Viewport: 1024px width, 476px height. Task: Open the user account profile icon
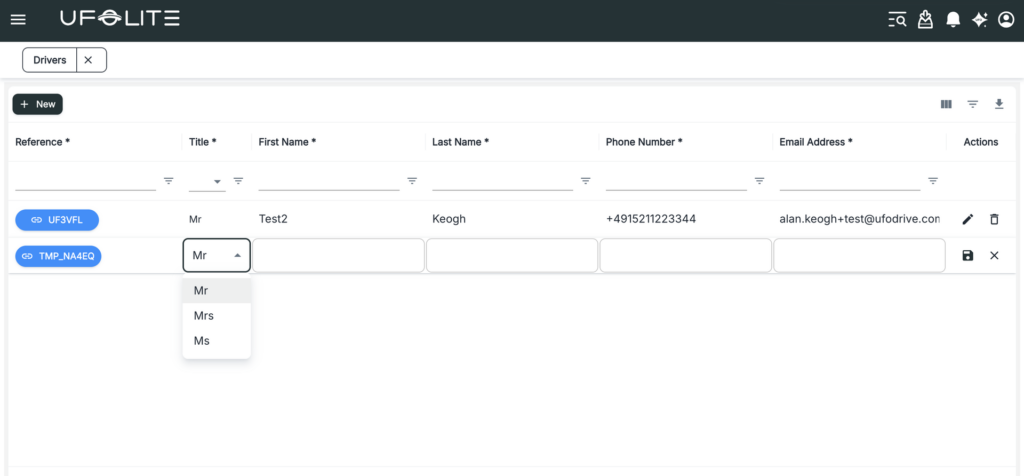click(1005, 20)
